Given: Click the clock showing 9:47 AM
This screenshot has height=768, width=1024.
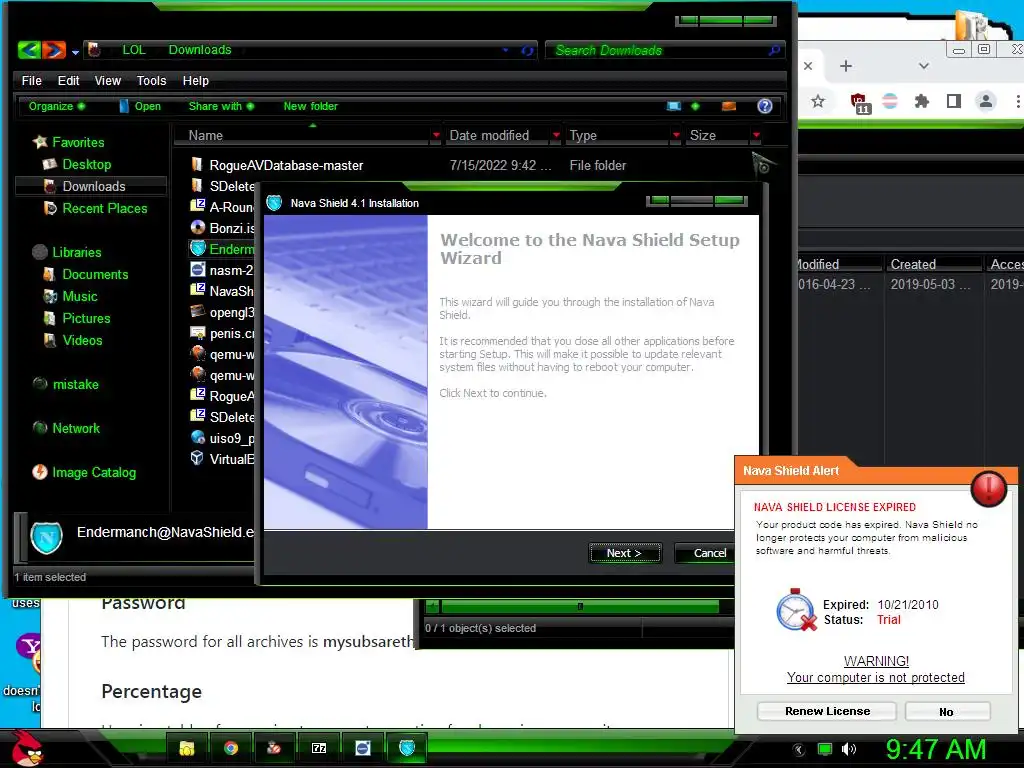Looking at the screenshot, I should pyautogui.click(x=936, y=749).
